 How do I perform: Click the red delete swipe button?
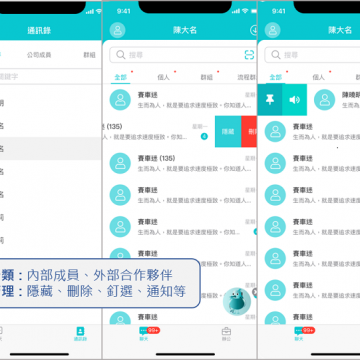[x=249, y=132]
